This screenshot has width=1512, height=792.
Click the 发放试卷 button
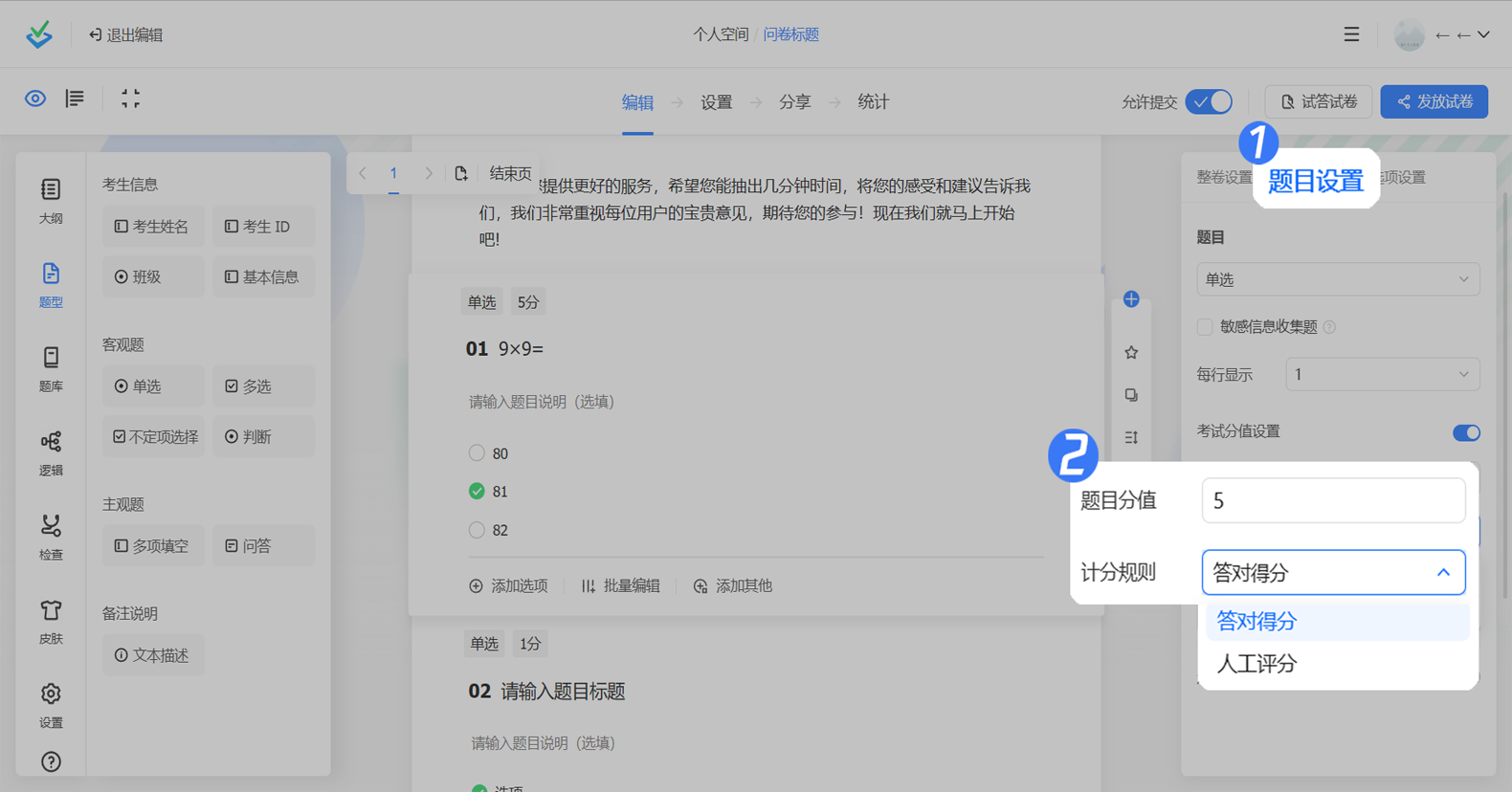coord(1434,101)
